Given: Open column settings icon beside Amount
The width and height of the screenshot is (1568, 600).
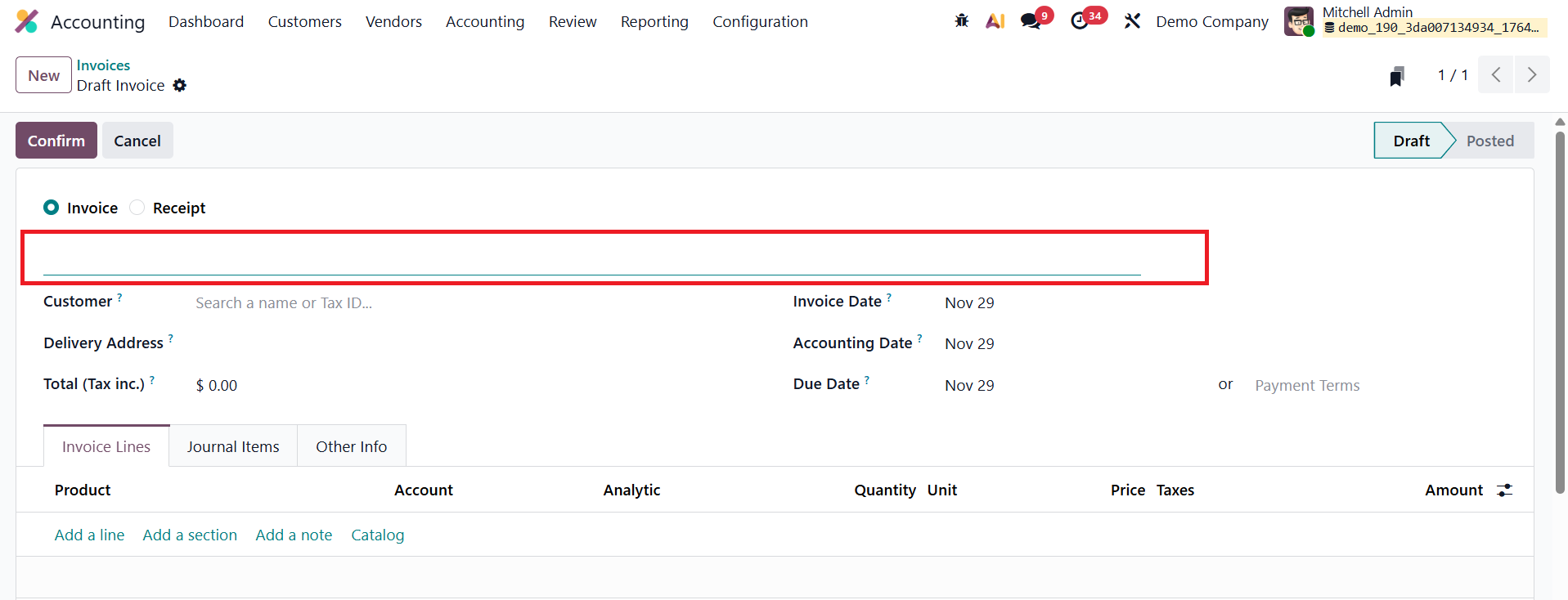Looking at the screenshot, I should [x=1504, y=490].
